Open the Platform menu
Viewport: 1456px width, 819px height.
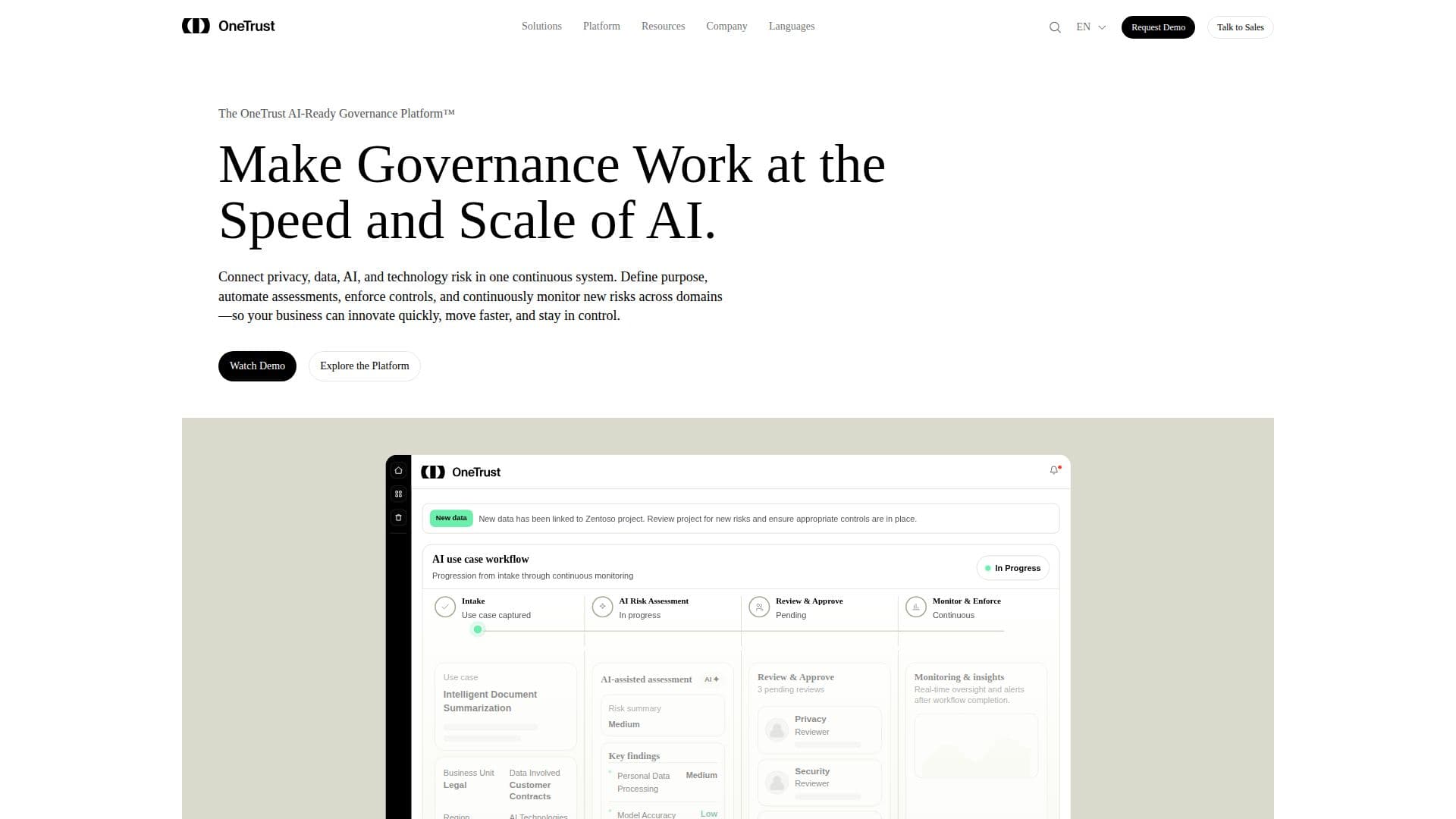(x=601, y=26)
